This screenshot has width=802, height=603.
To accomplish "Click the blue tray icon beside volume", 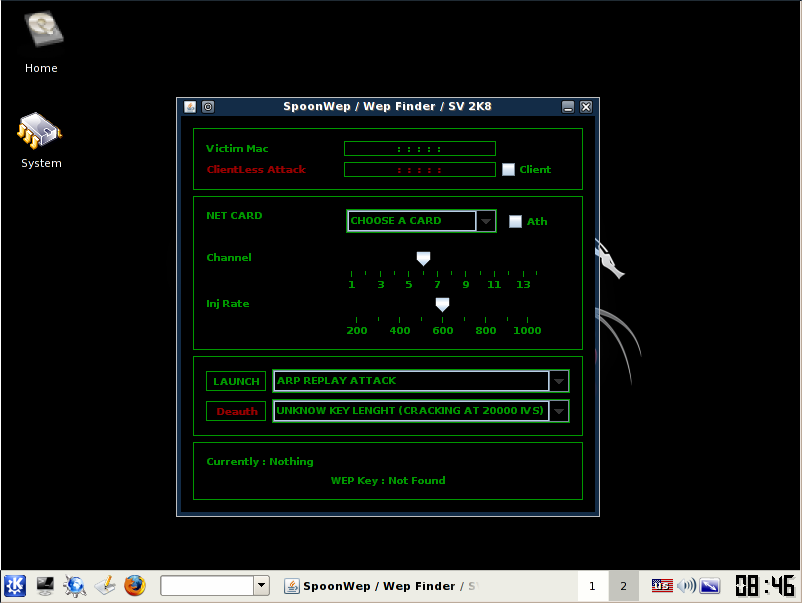I will pos(709,585).
